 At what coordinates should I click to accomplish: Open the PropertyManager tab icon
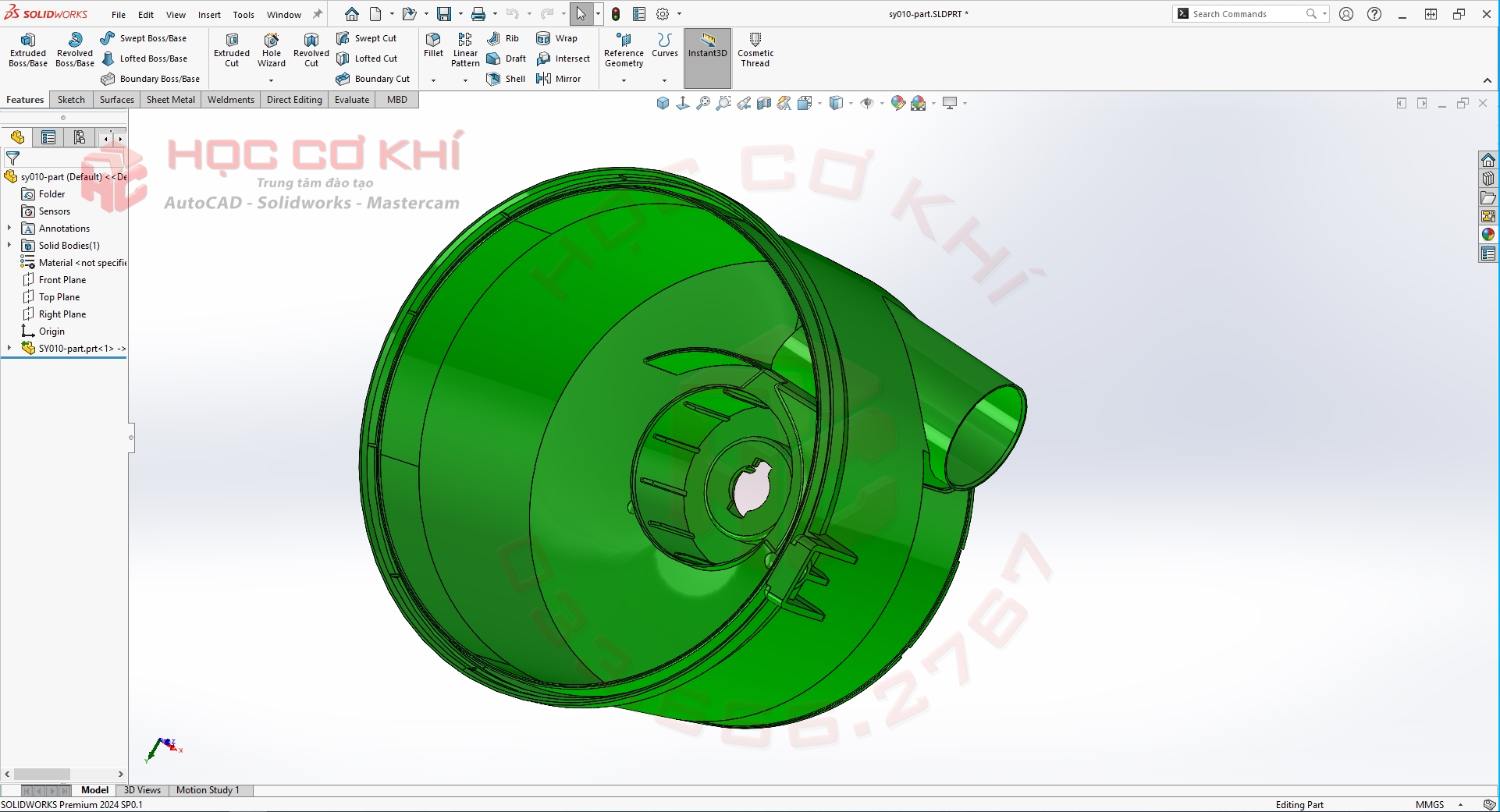point(48,138)
